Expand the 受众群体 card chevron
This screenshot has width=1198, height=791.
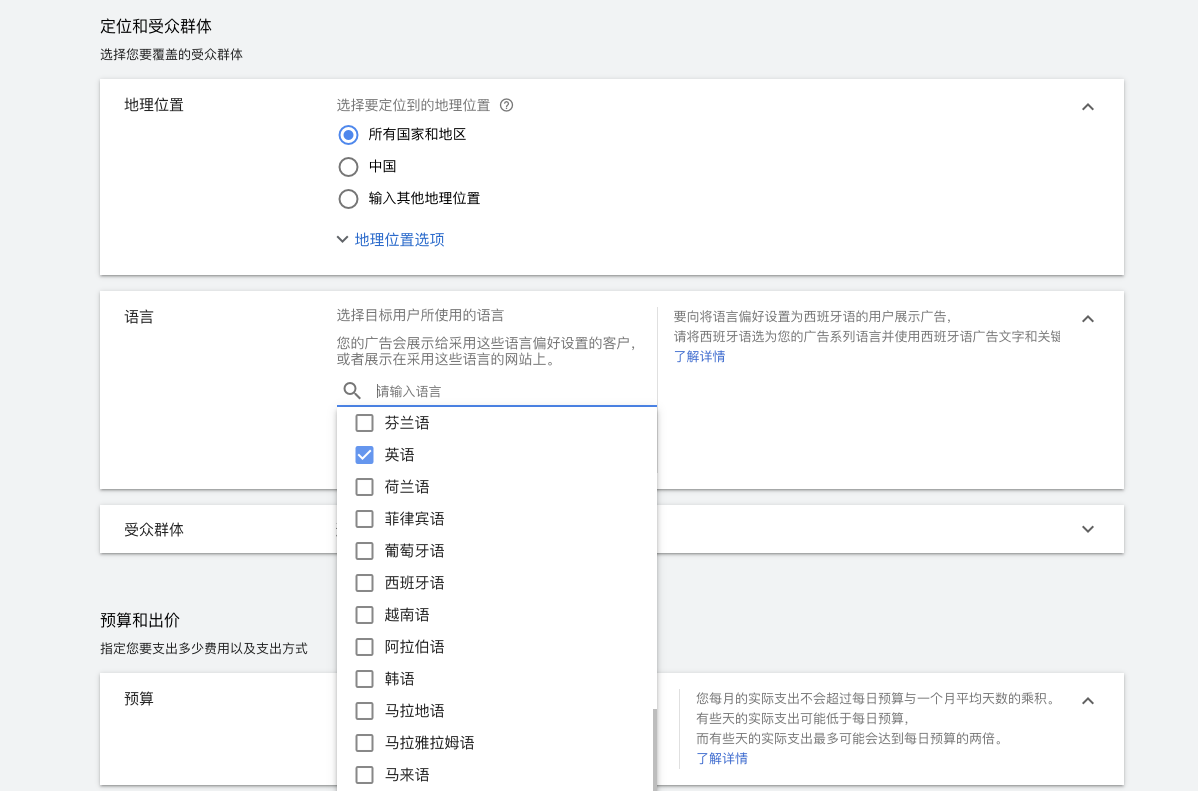pyautogui.click(x=1088, y=529)
